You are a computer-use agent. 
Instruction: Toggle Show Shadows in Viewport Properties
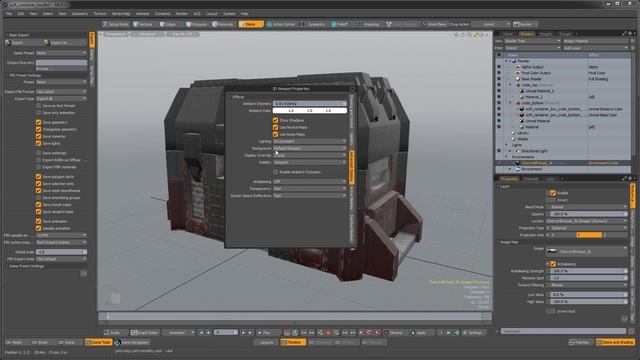pyautogui.click(x=276, y=120)
